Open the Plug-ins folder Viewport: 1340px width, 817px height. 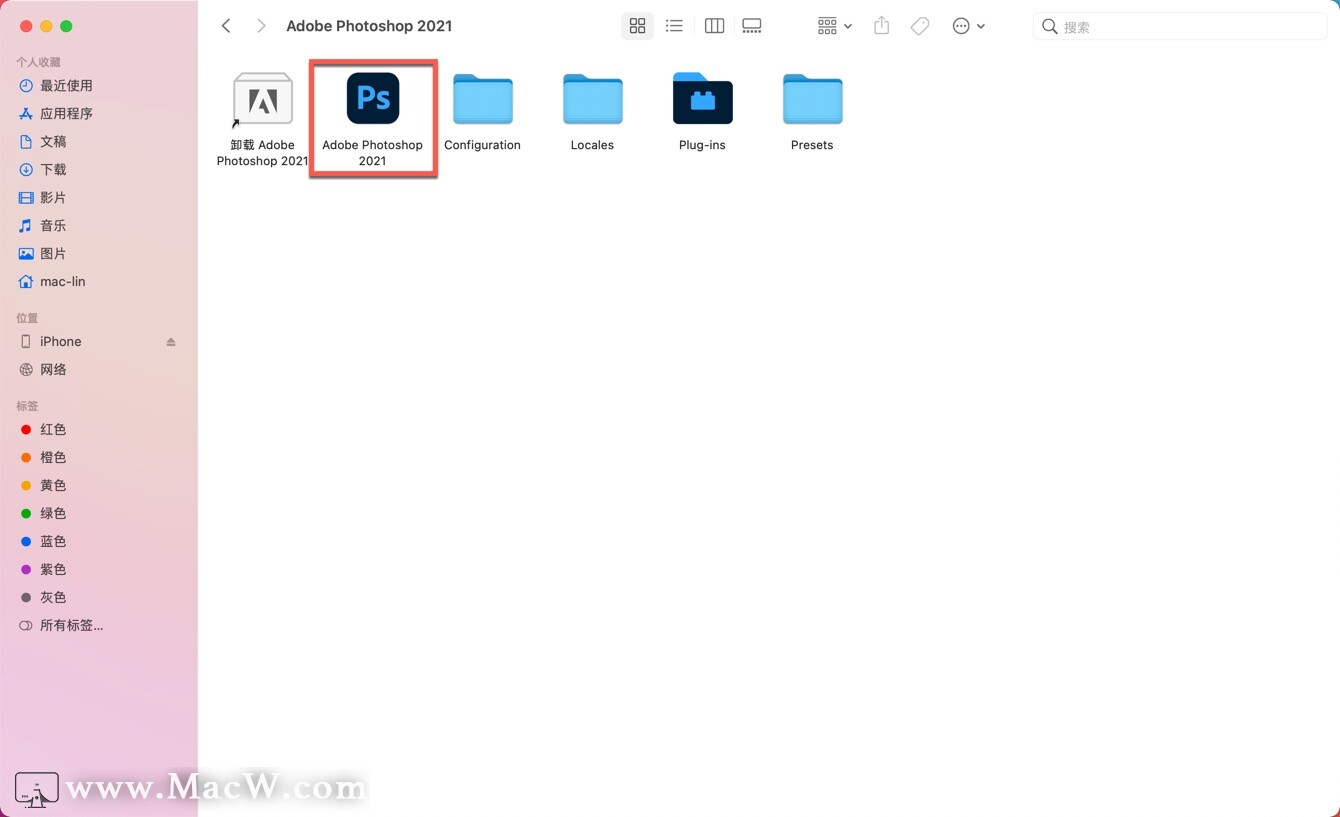(703, 99)
